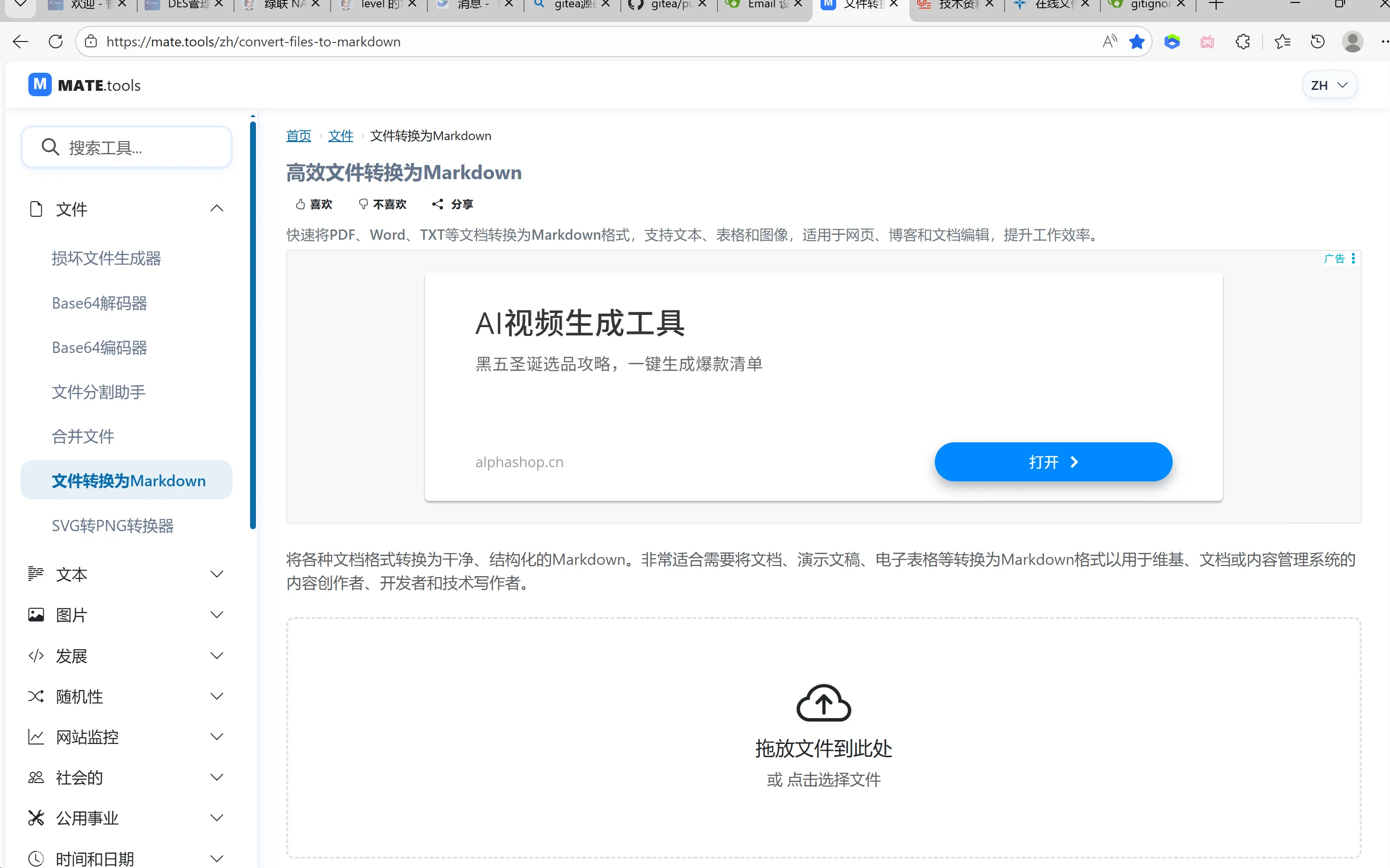The width and height of the screenshot is (1390, 868).
Task: Click the thumbs-down 不喜欢 dislike icon
Action: 363,205
